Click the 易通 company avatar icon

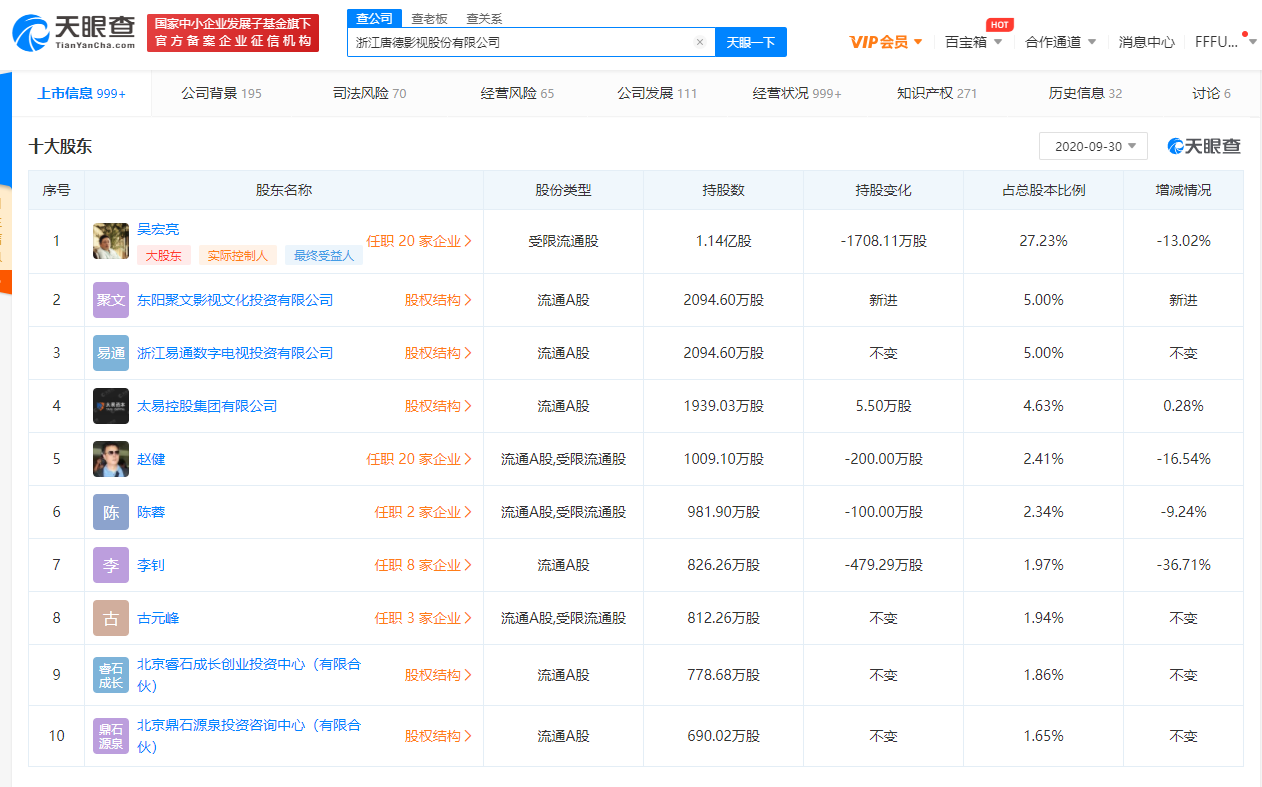111,353
